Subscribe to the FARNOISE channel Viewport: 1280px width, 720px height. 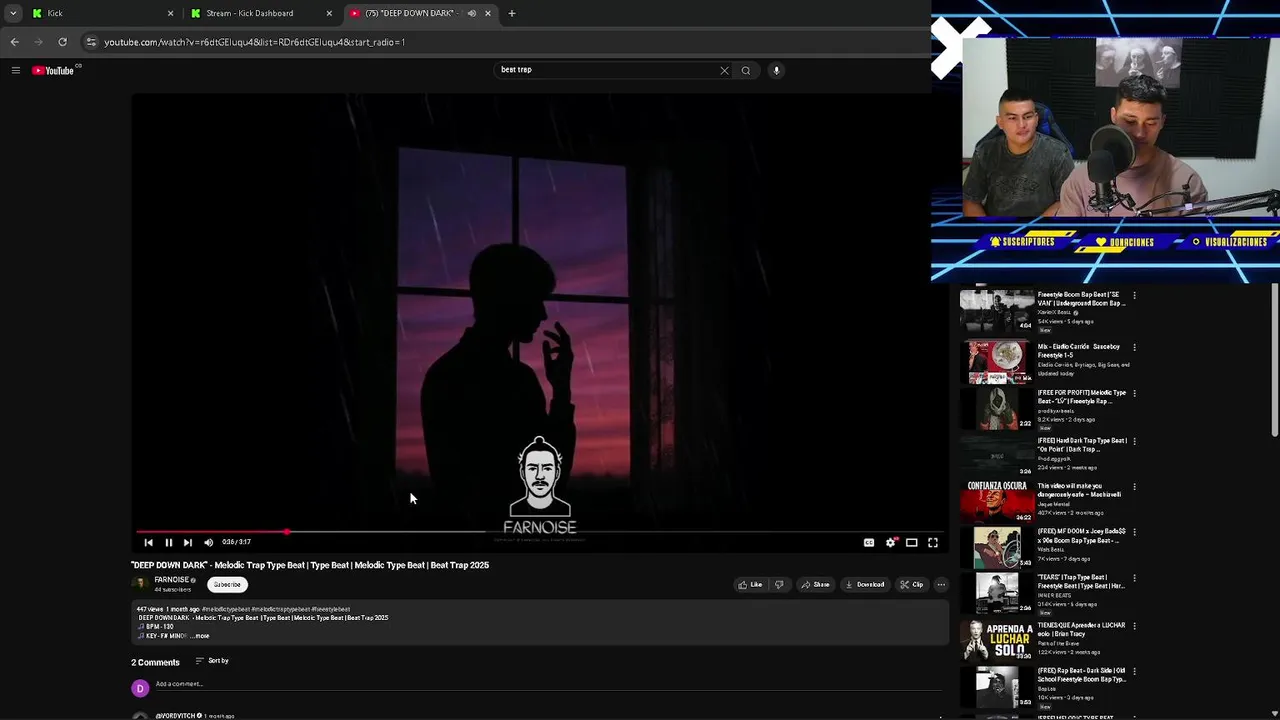coord(227,585)
